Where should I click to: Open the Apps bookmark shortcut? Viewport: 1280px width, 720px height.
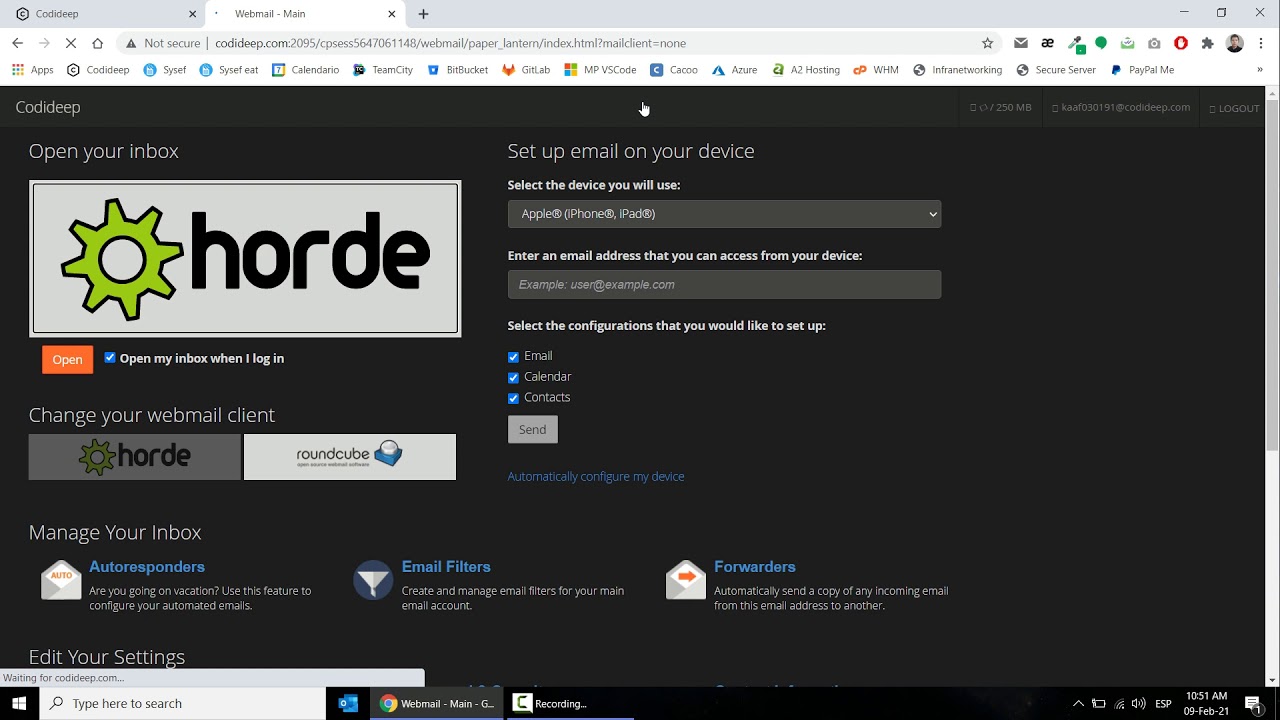33,70
